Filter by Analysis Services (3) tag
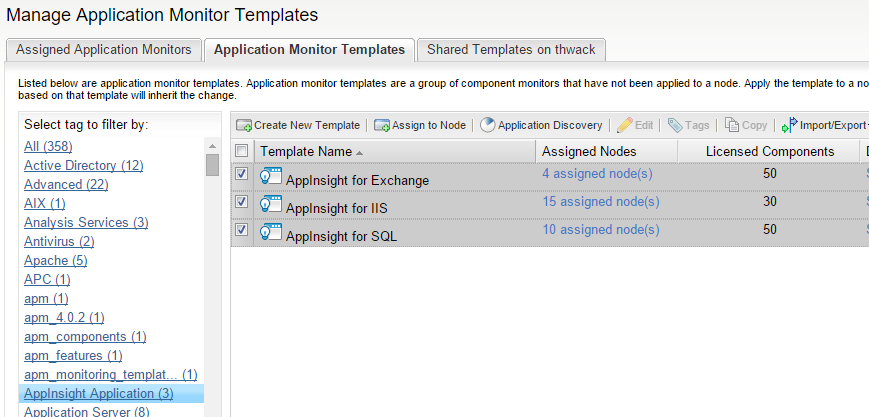The width and height of the screenshot is (869, 417). coord(86,222)
